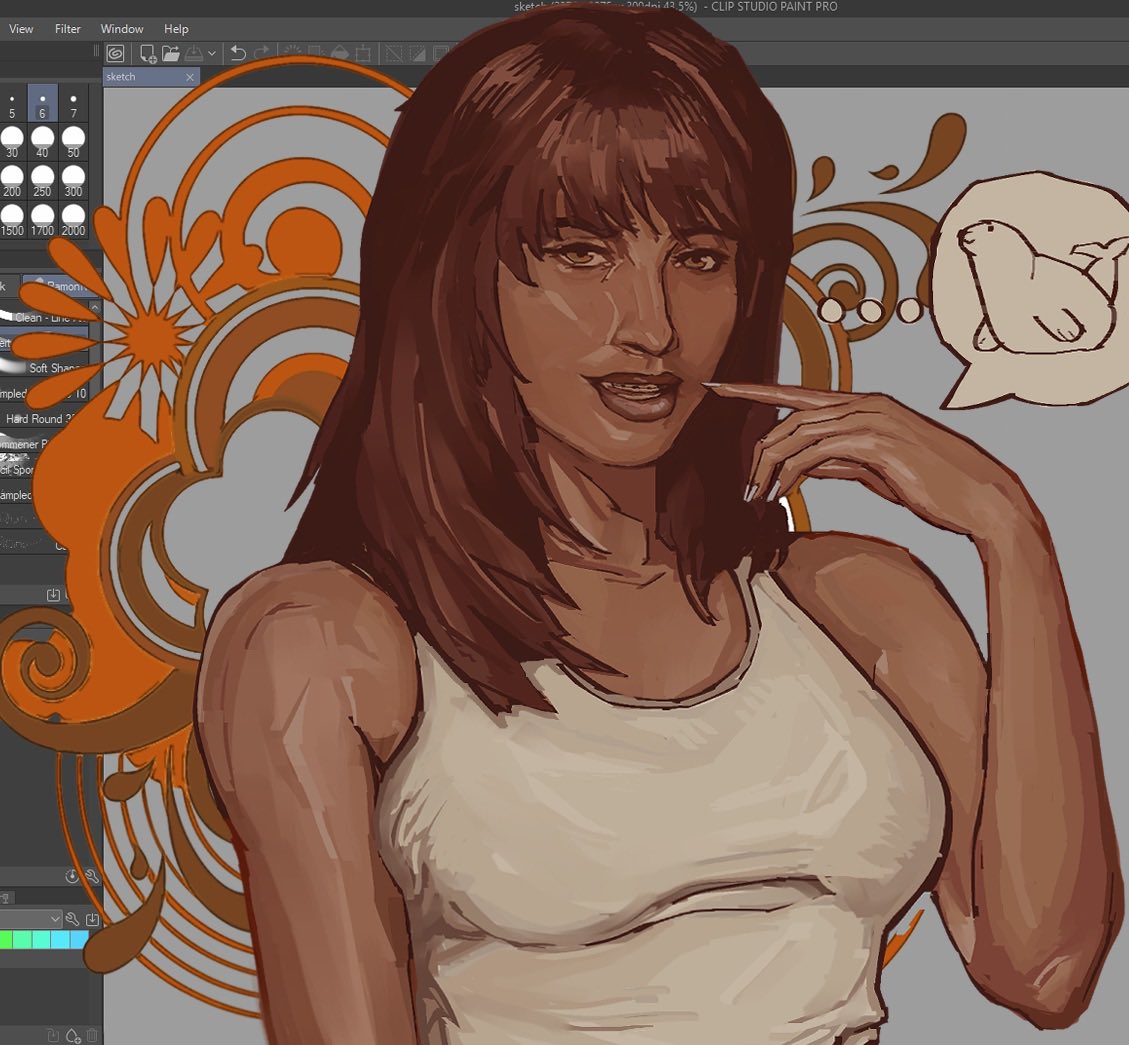Click the Deselect icon in toolbar
The height and width of the screenshot is (1045, 1129).
coord(394,53)
